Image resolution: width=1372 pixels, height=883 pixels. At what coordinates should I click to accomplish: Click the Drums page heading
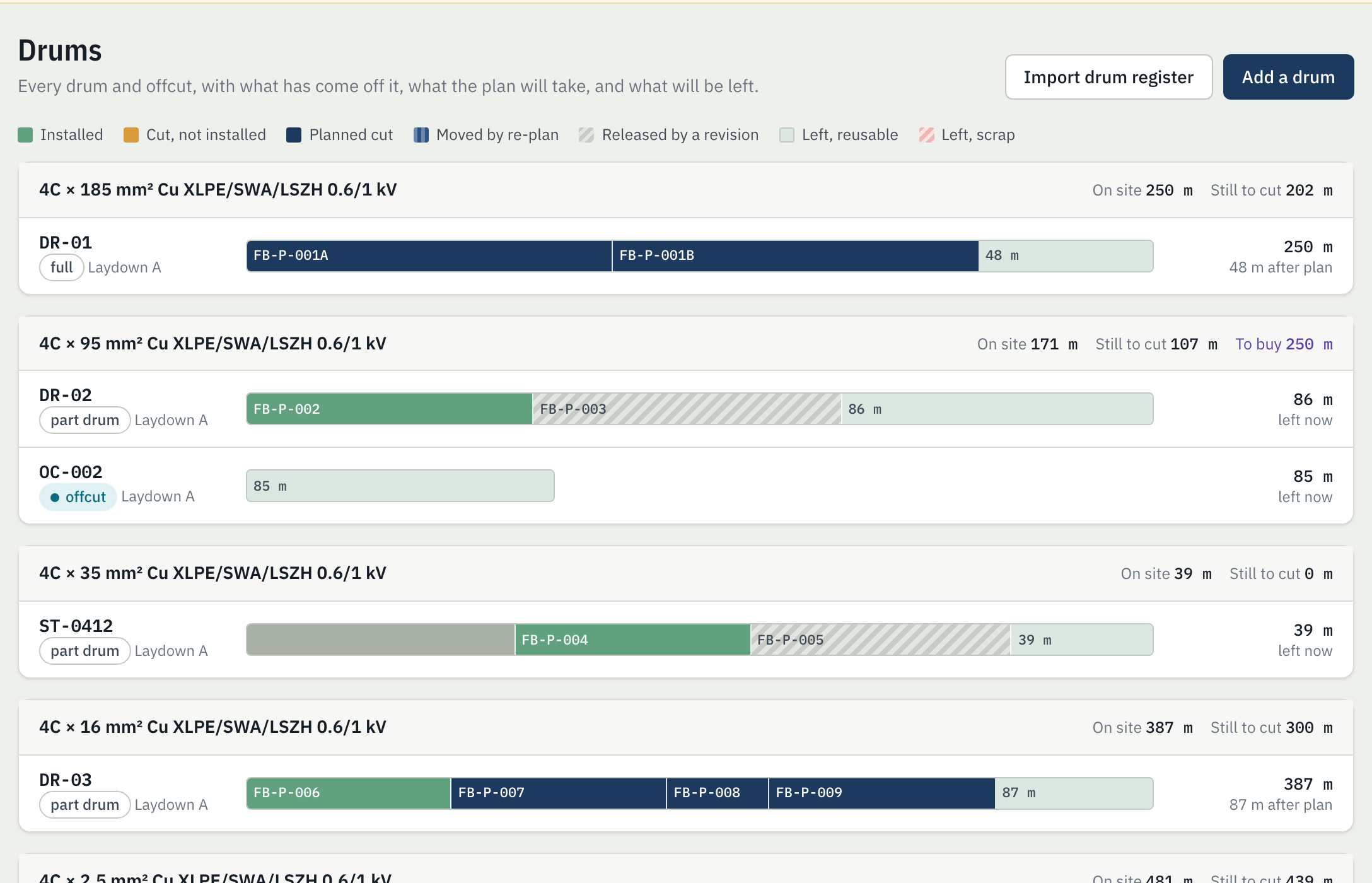[x=60, y=50]
